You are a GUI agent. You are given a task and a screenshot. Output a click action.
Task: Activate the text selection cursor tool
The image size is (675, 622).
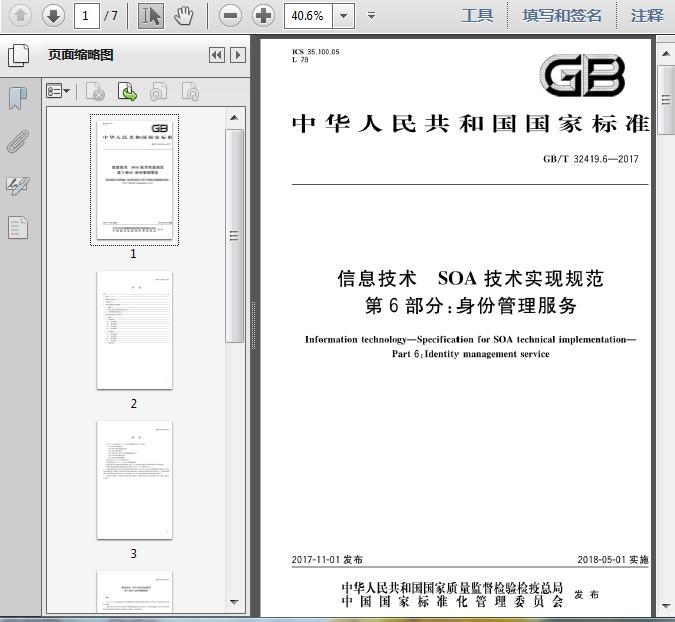[x=151, y=16]
